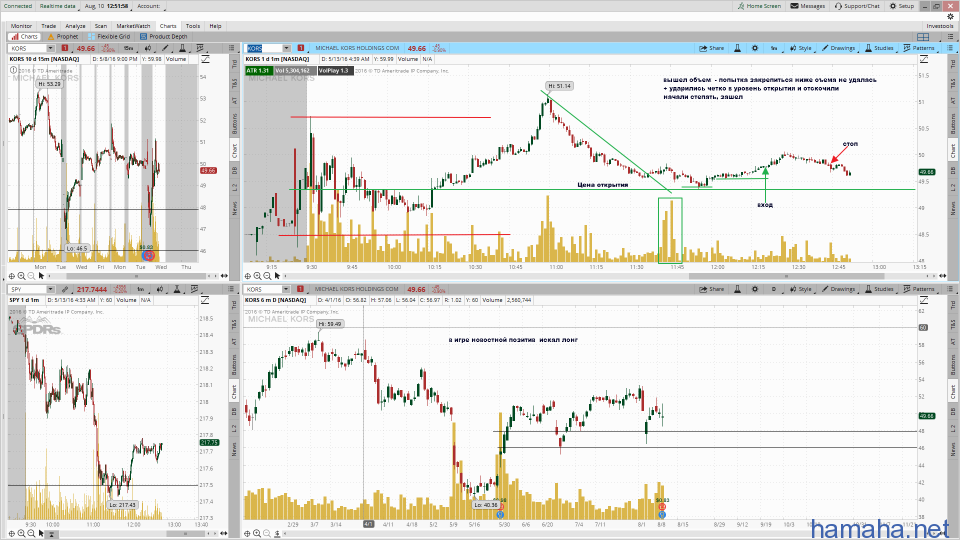960x540 pixels.
Task: Click the pan crosshair tool under top-left chart
Action: pos(12,276)
